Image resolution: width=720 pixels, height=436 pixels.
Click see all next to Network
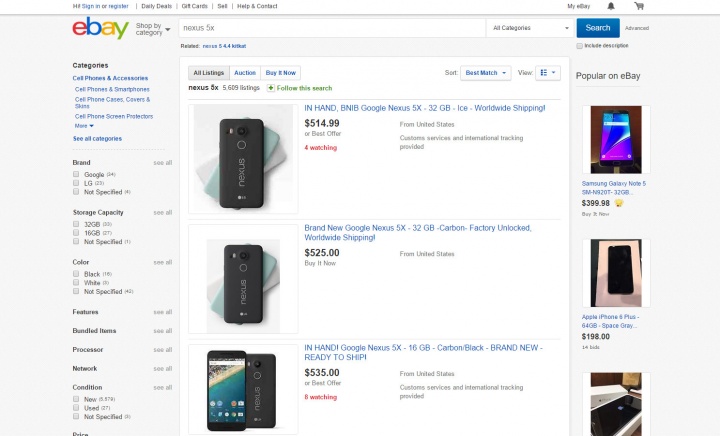click(163, 369)
